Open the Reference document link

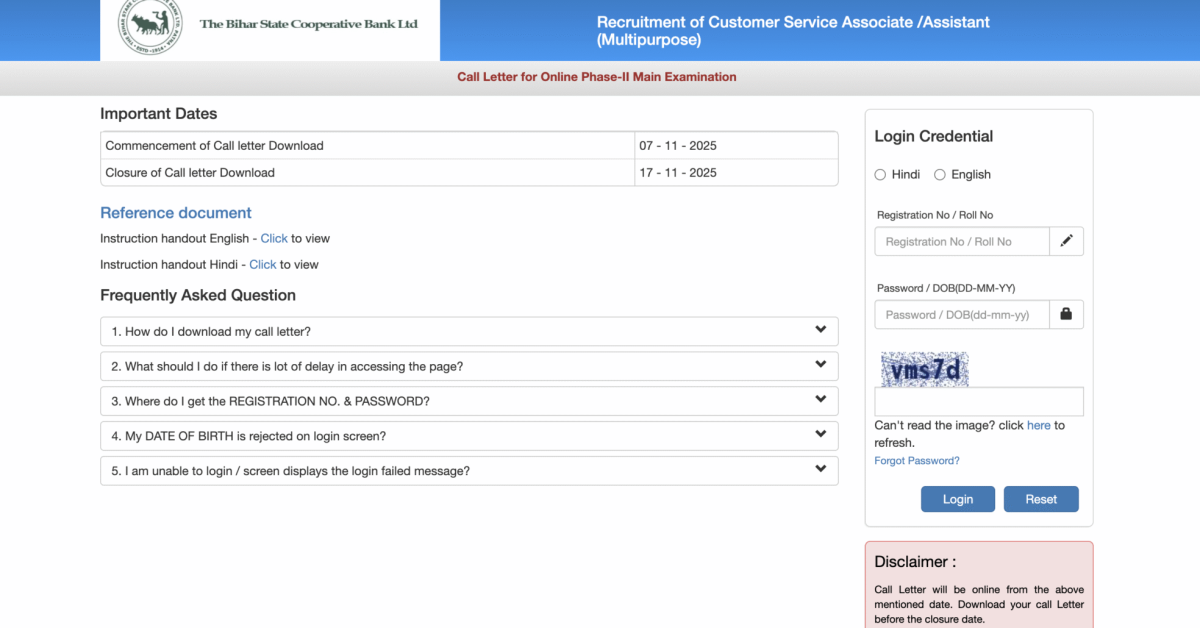(175, 213)
